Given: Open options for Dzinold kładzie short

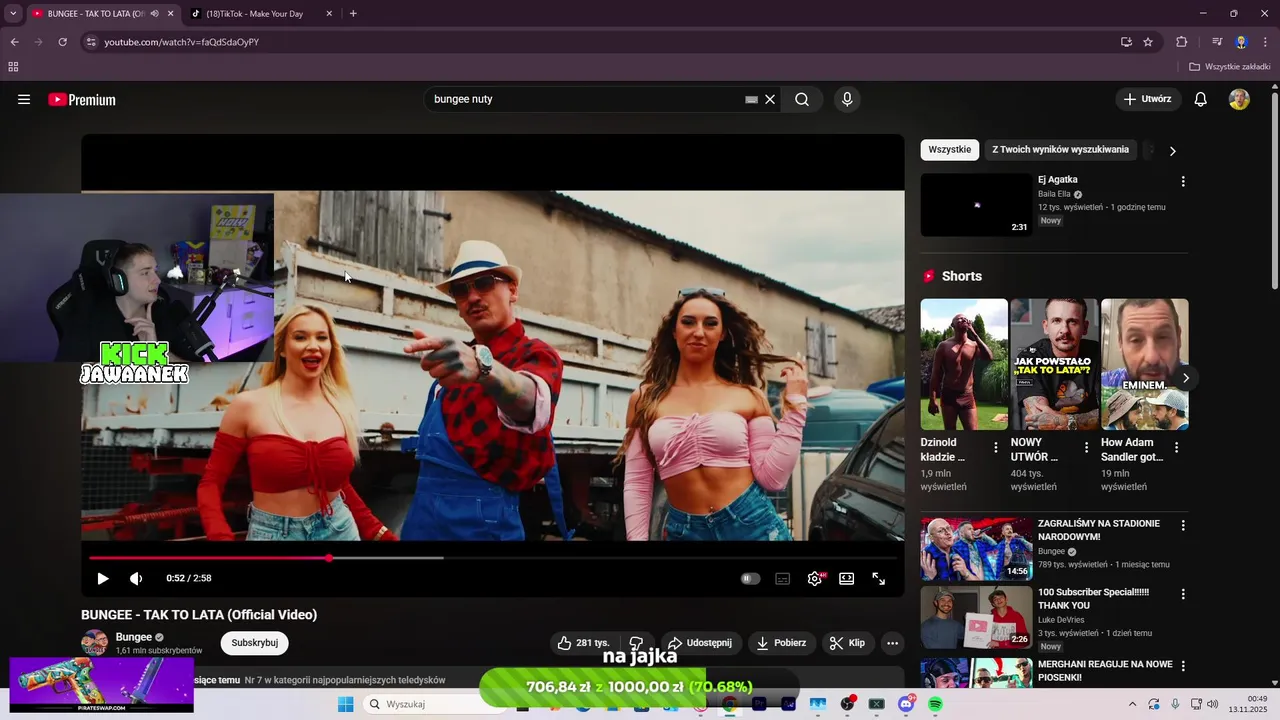Looking at the screenshot, I should [995, 448].
